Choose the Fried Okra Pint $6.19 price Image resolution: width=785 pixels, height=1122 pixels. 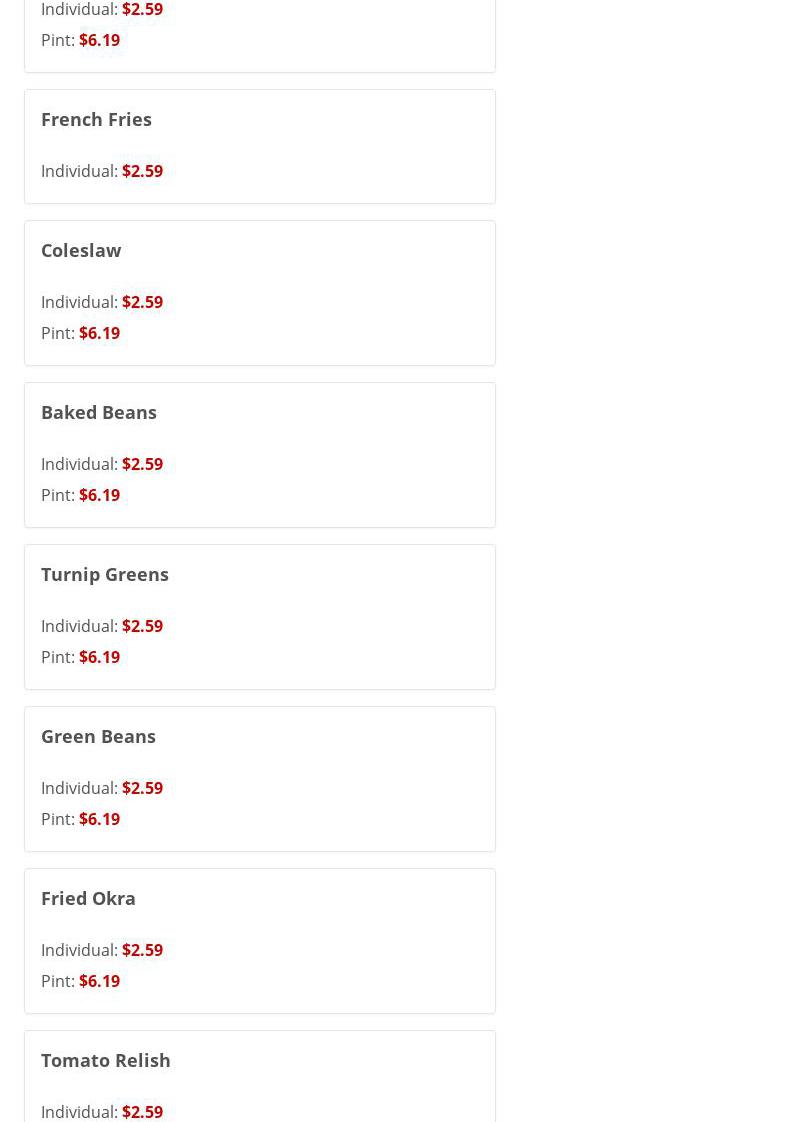[99, 981]
